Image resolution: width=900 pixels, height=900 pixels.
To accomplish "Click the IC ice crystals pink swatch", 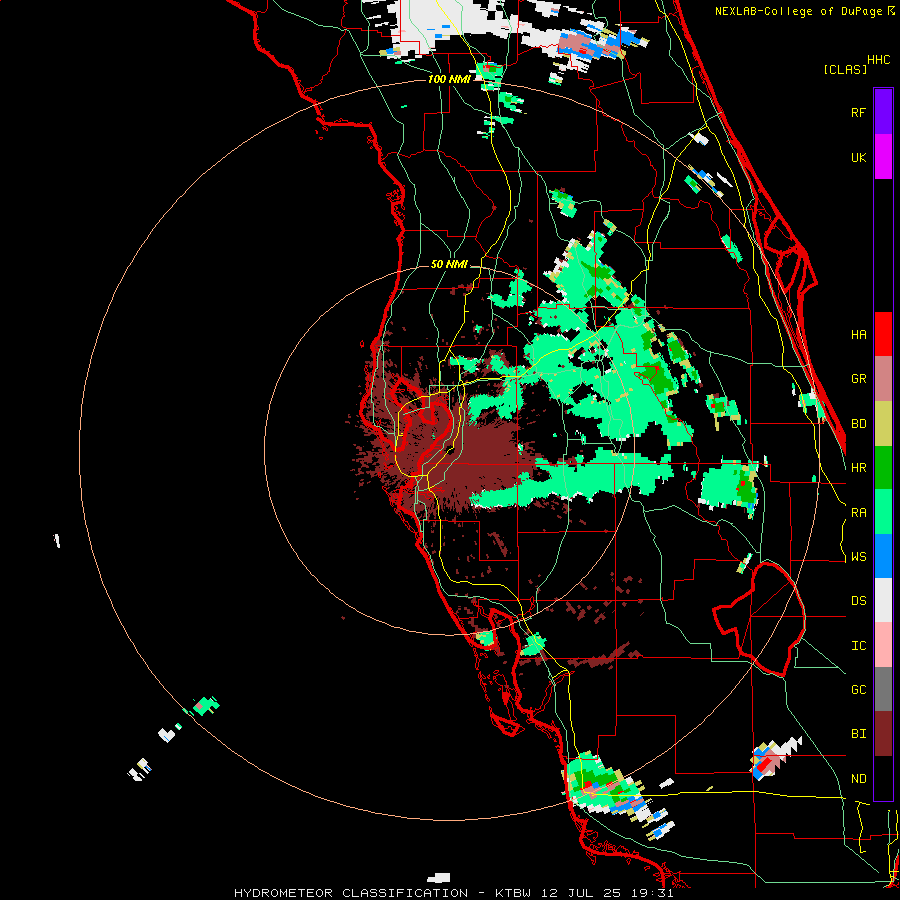I will pos(883,645).
